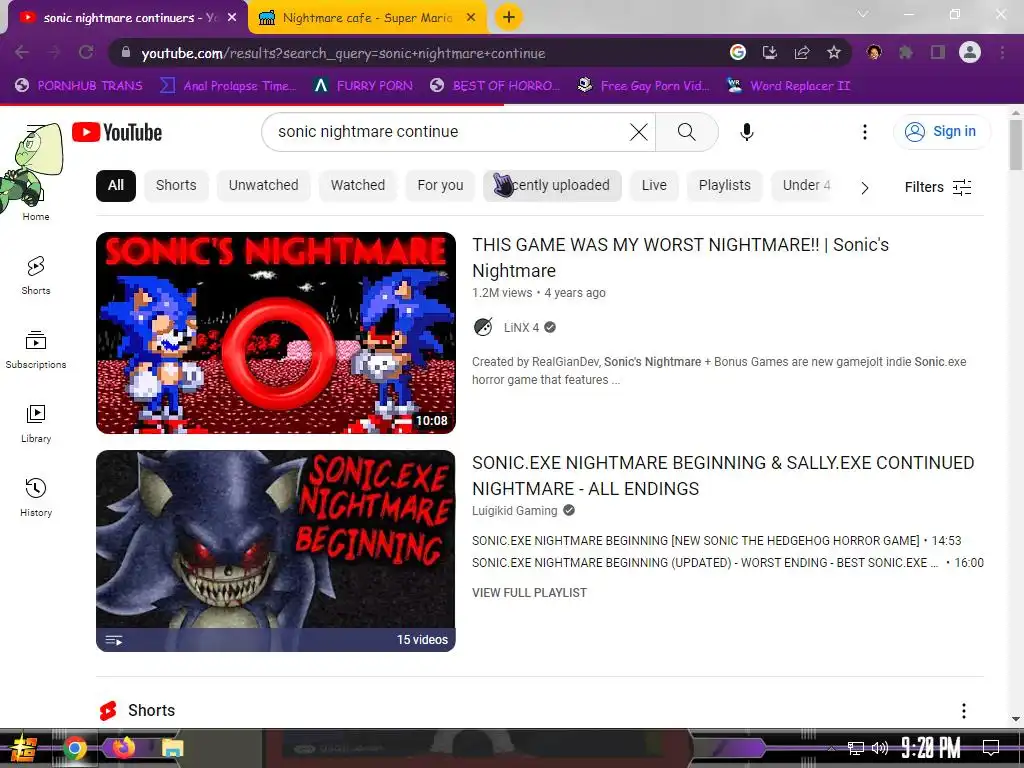The height and width of the screenshot is (768, 1024).
Task: Open the YouTube home logo
Action: coord(117,133)
